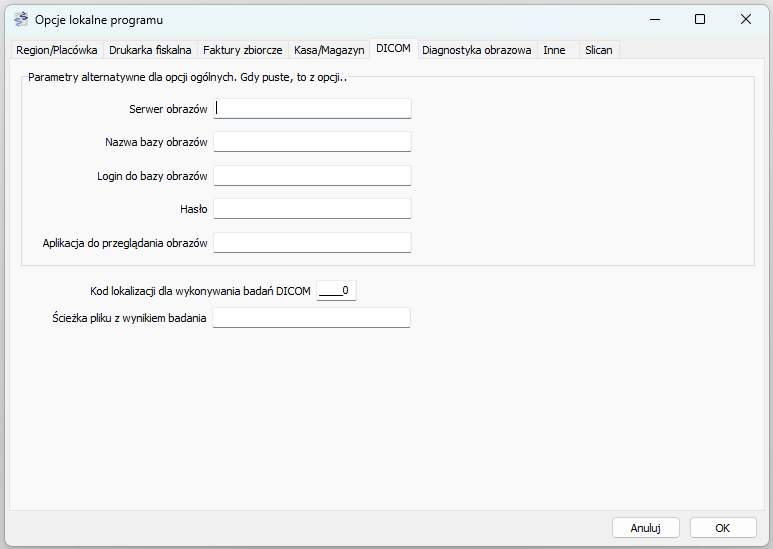Switch to the Region/Placówka tab
The height and width of the screenshot is (549, 773).
[x=57, y=50]
